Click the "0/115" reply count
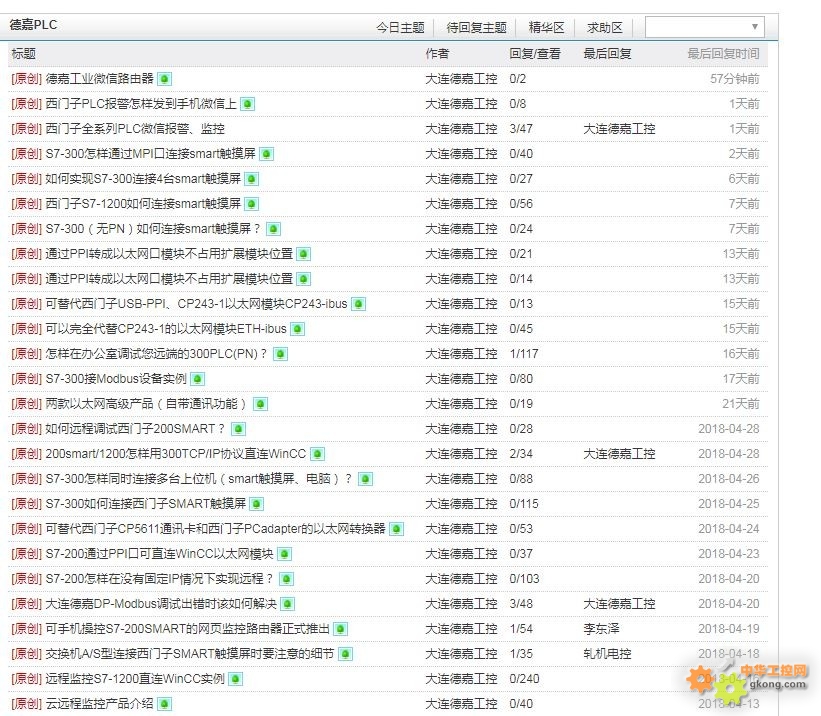This screenshot has width=821, height=716. (524, 504)
